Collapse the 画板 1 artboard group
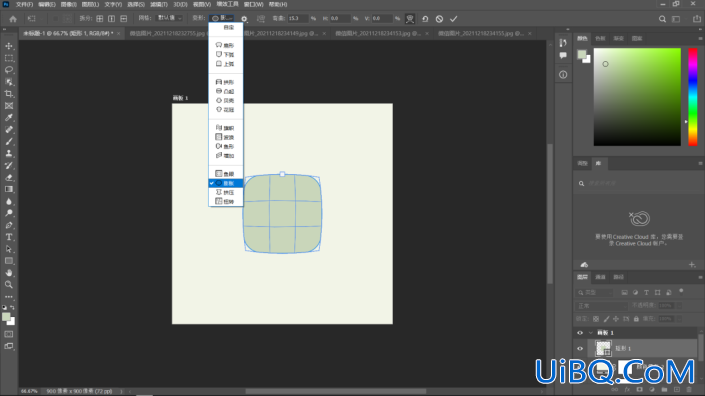Image resolution: width=705 pixels, height=396 pixels. 590,333
